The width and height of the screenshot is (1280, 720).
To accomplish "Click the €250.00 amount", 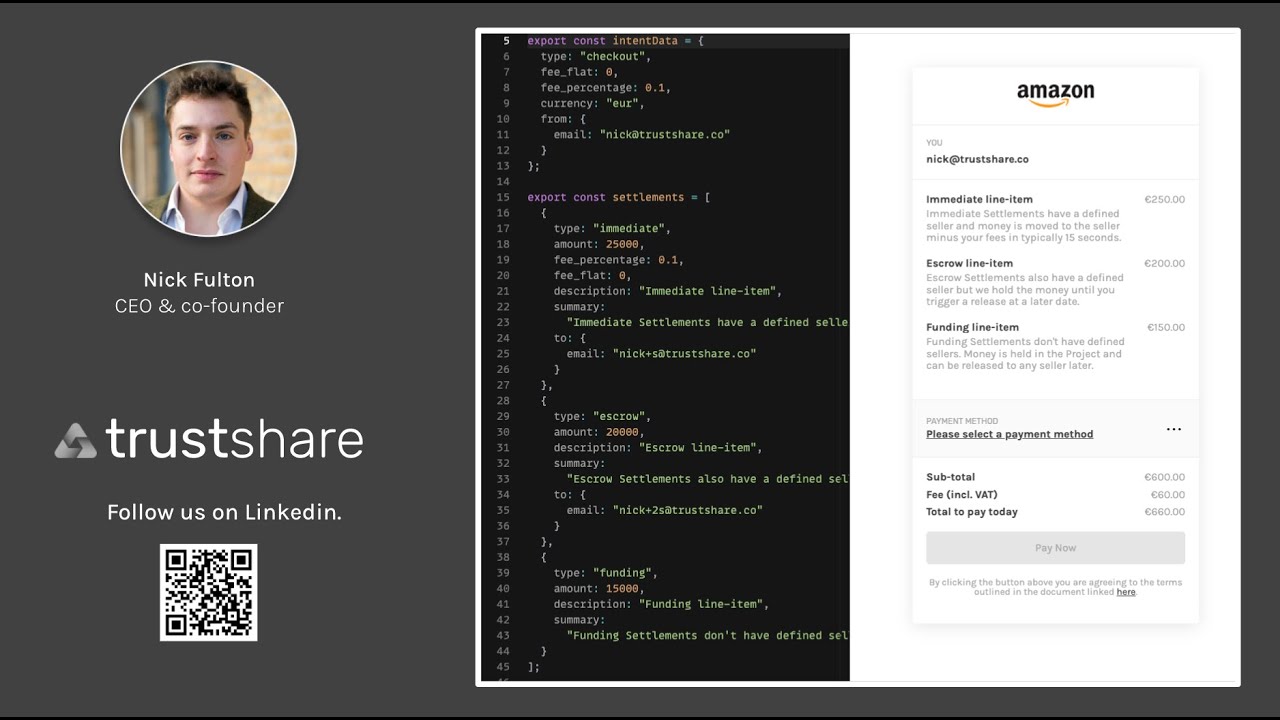I will pyautogui.click(x=1165, y=199).
